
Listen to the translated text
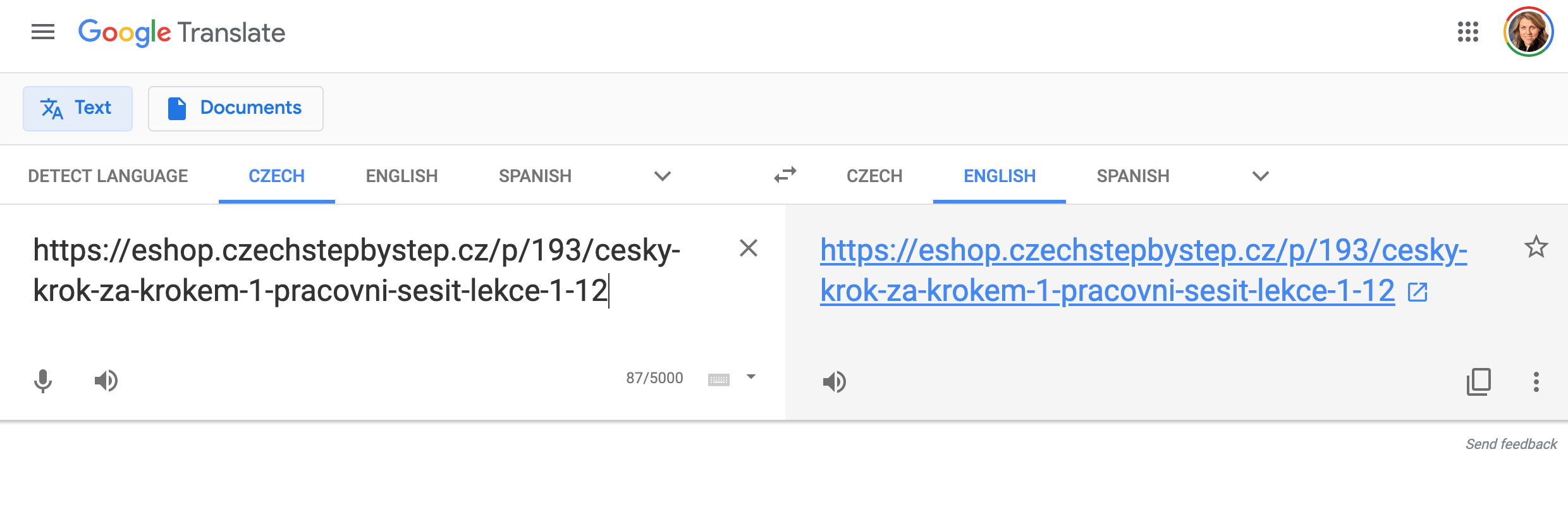pyautogui.click(x=835, y=381)
